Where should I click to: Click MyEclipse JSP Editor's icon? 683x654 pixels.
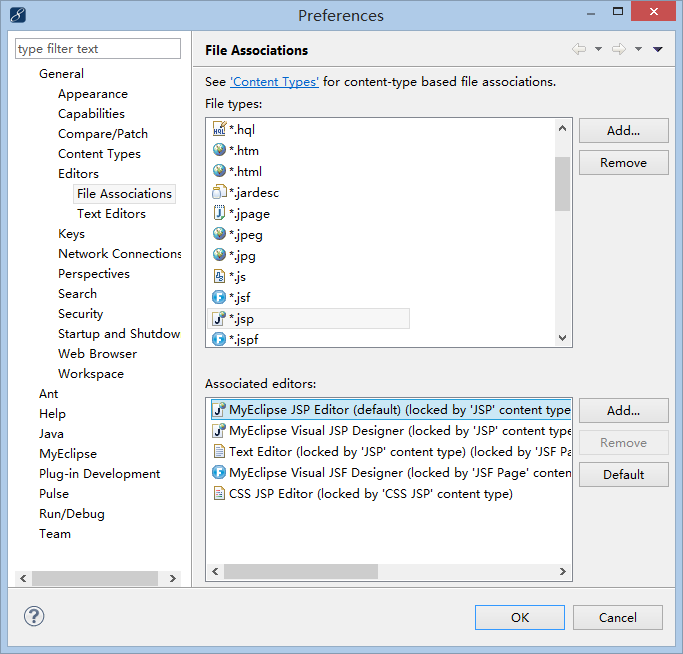click(x=219, y=409)
